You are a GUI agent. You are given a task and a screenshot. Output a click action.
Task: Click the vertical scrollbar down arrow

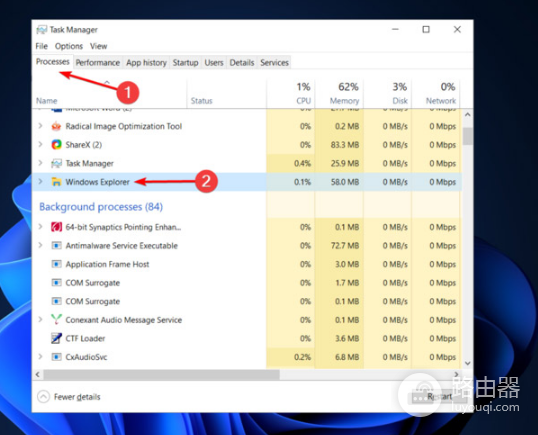[467, 363]
